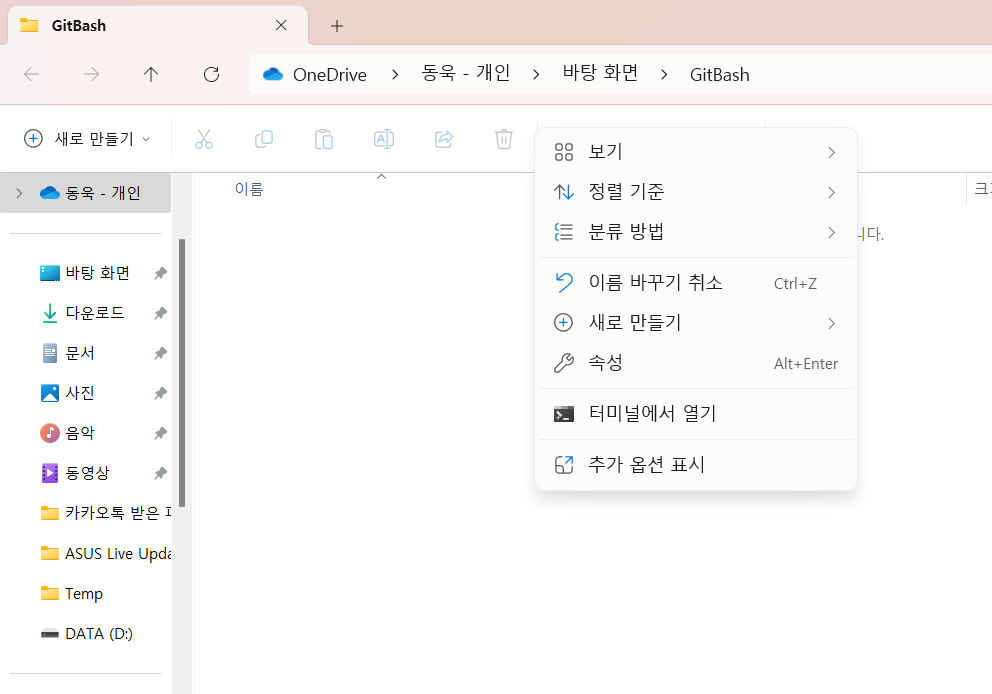Click the OneDrive cloud icon in address bar
The height and width of the screenshot is (694, 992).
[x=273, y=75]
